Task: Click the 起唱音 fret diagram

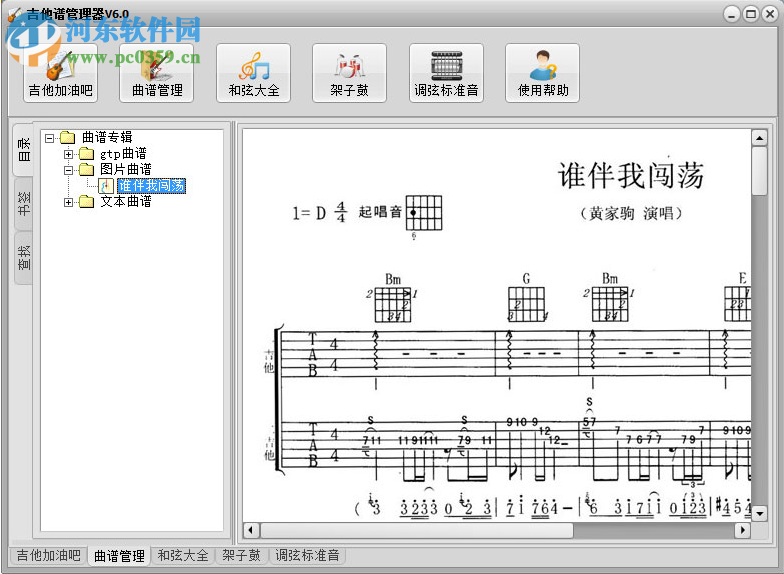Action: [424, 213]
